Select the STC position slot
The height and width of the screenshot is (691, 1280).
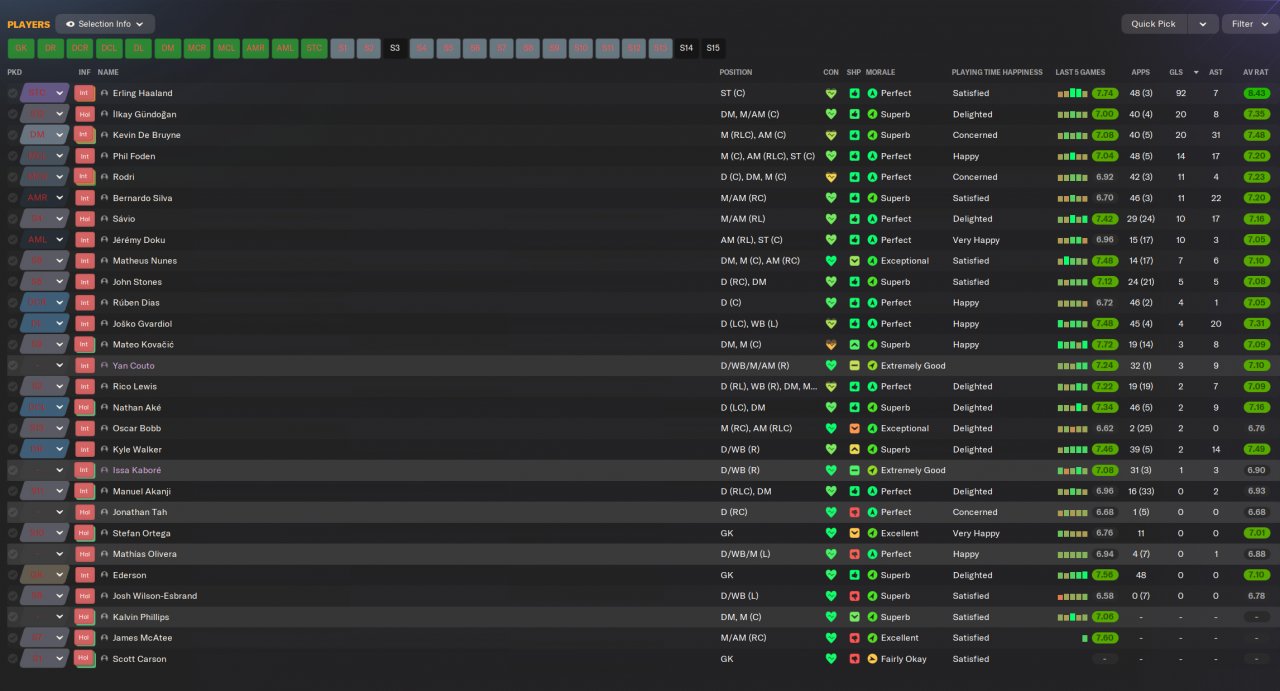coord(314,48)
